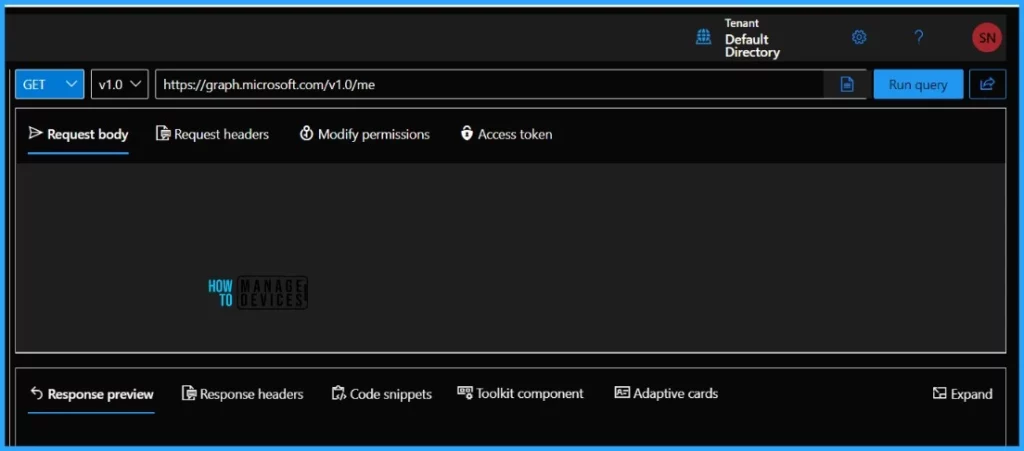Click the Run query button
The image size is (1024, 451).
tap(918, 84)
